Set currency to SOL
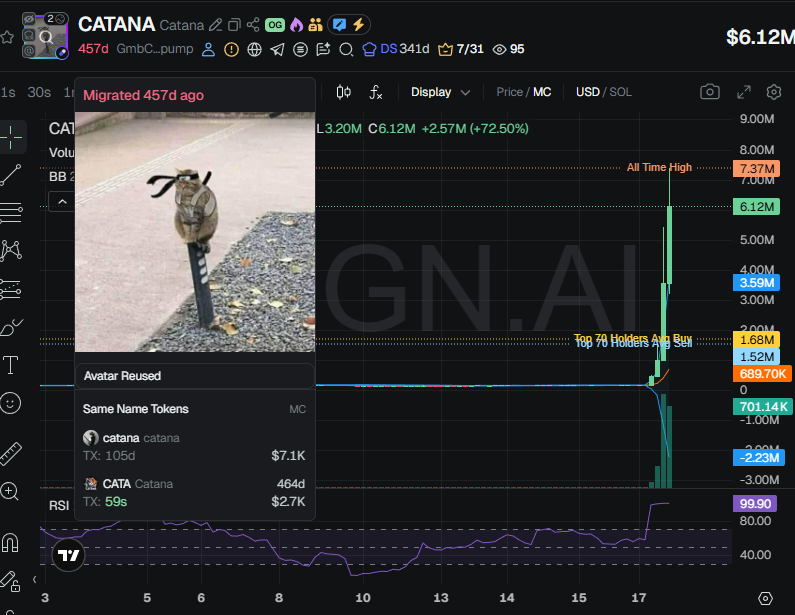The height and width of the screenshot is (615, 795). 621,92
